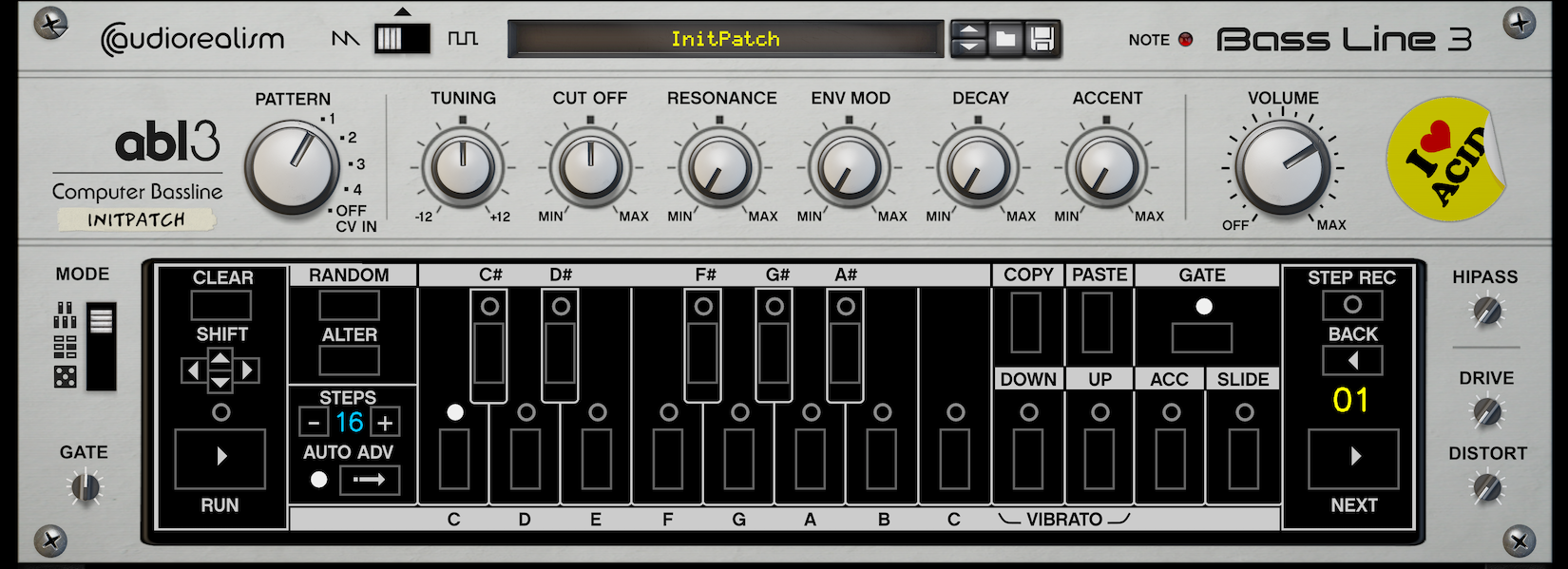Image resolution: width=1568 pixels, height=569 pixels.
Task: Click the COPY button
Action: pyautogui.click(x=1026, y=323)
